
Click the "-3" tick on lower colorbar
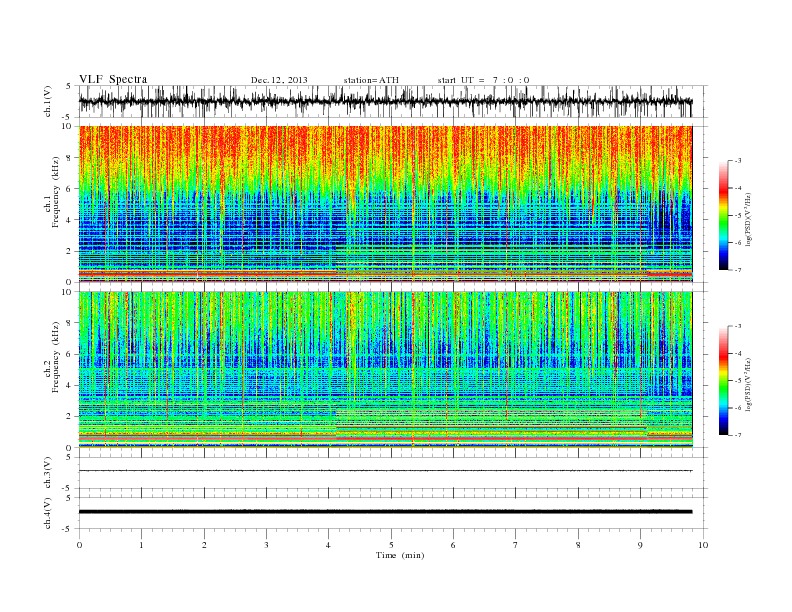(738, 326)
